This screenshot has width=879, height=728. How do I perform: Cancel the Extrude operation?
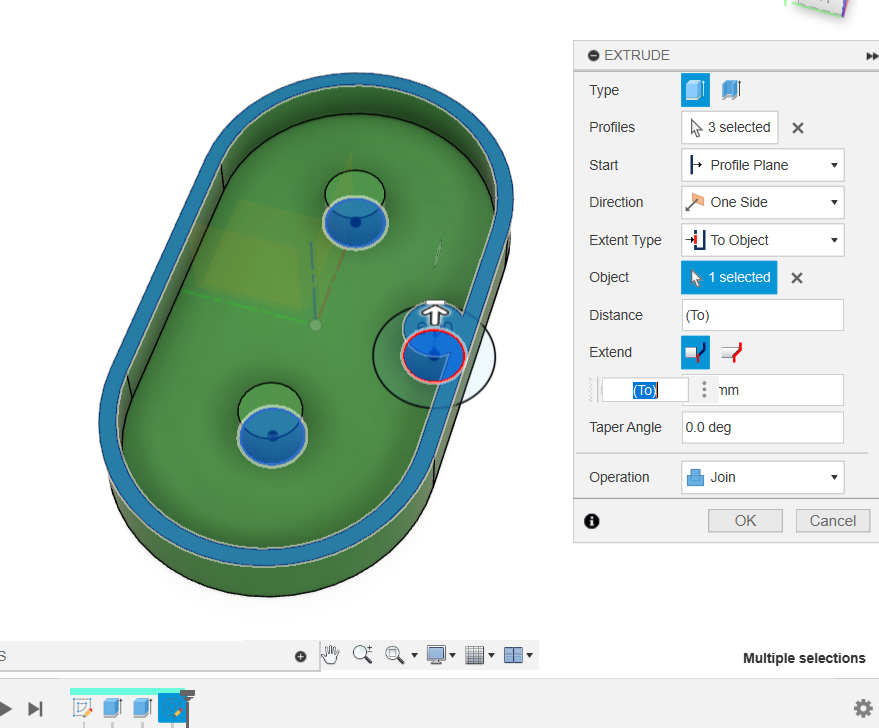click(832, 521)
